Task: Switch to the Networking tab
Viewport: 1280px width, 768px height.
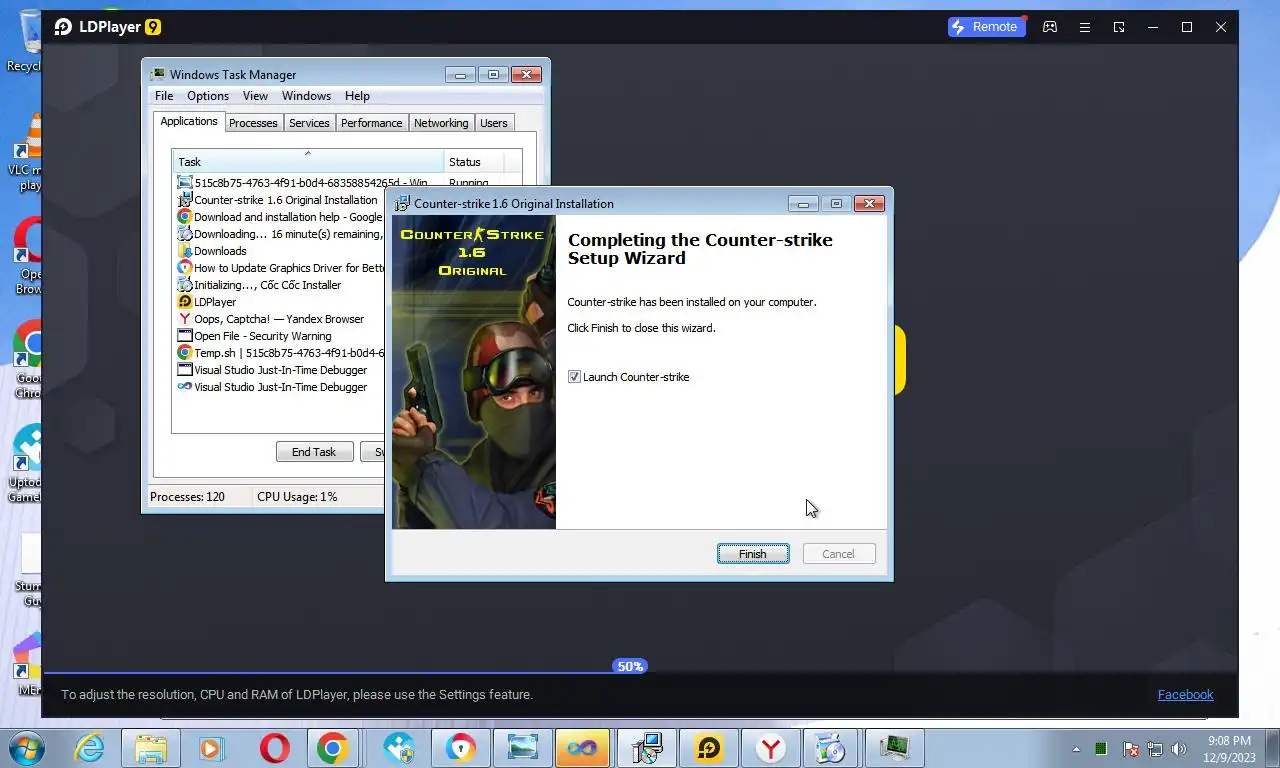Action: (441, 123)
